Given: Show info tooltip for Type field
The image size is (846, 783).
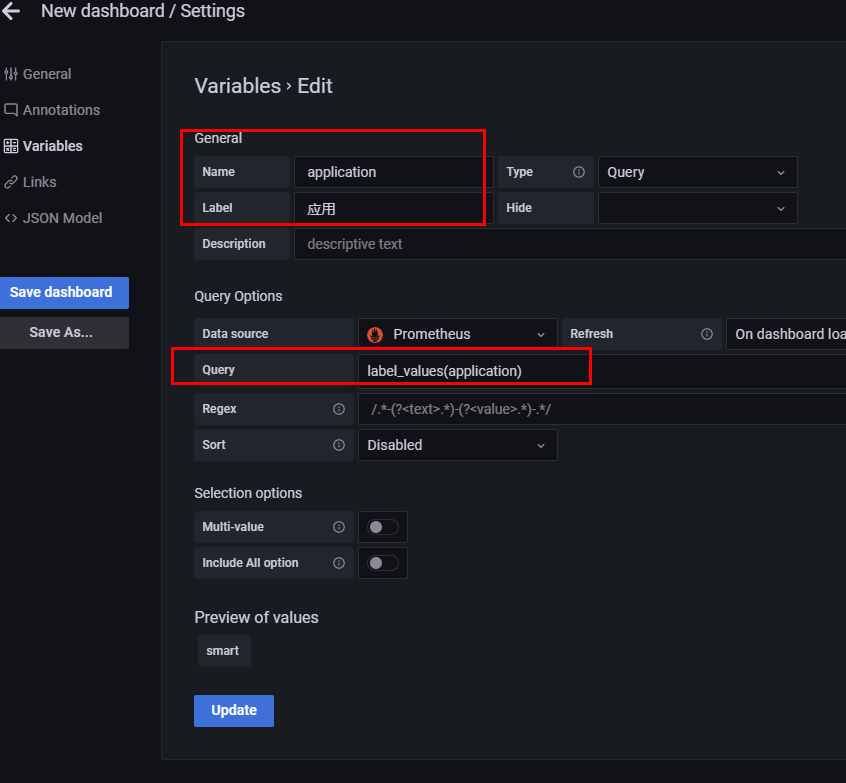Looking at the screenshot, I should [578, 172].
